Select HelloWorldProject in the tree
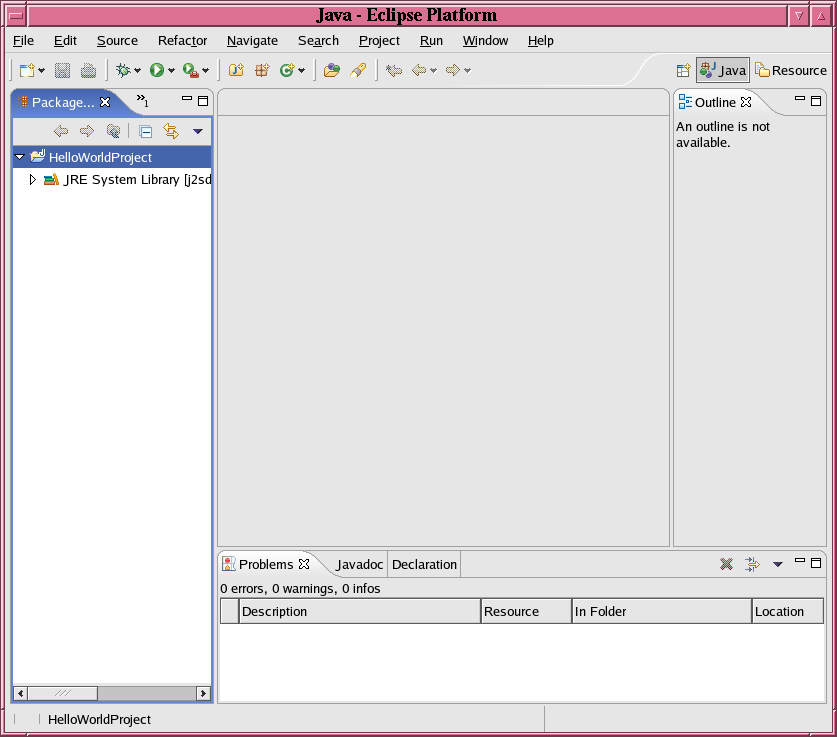 click(100, 157)
